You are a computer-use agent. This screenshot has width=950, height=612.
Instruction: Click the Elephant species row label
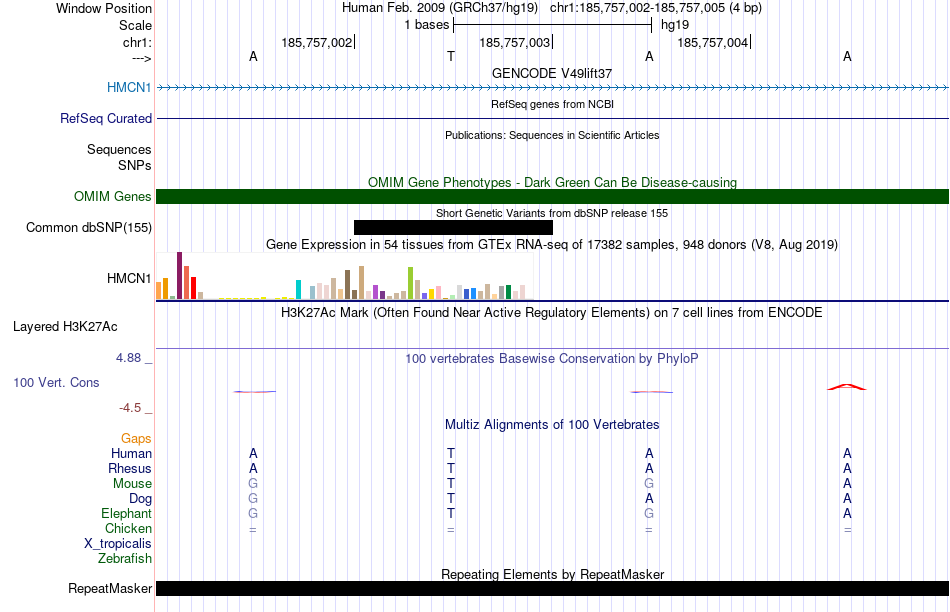click(127, 513)
